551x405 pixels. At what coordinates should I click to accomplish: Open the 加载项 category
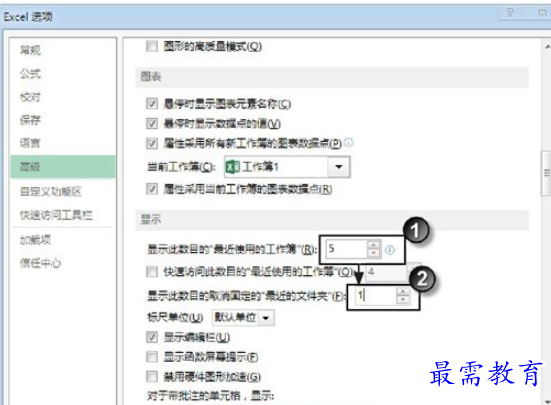pos(35,240)
